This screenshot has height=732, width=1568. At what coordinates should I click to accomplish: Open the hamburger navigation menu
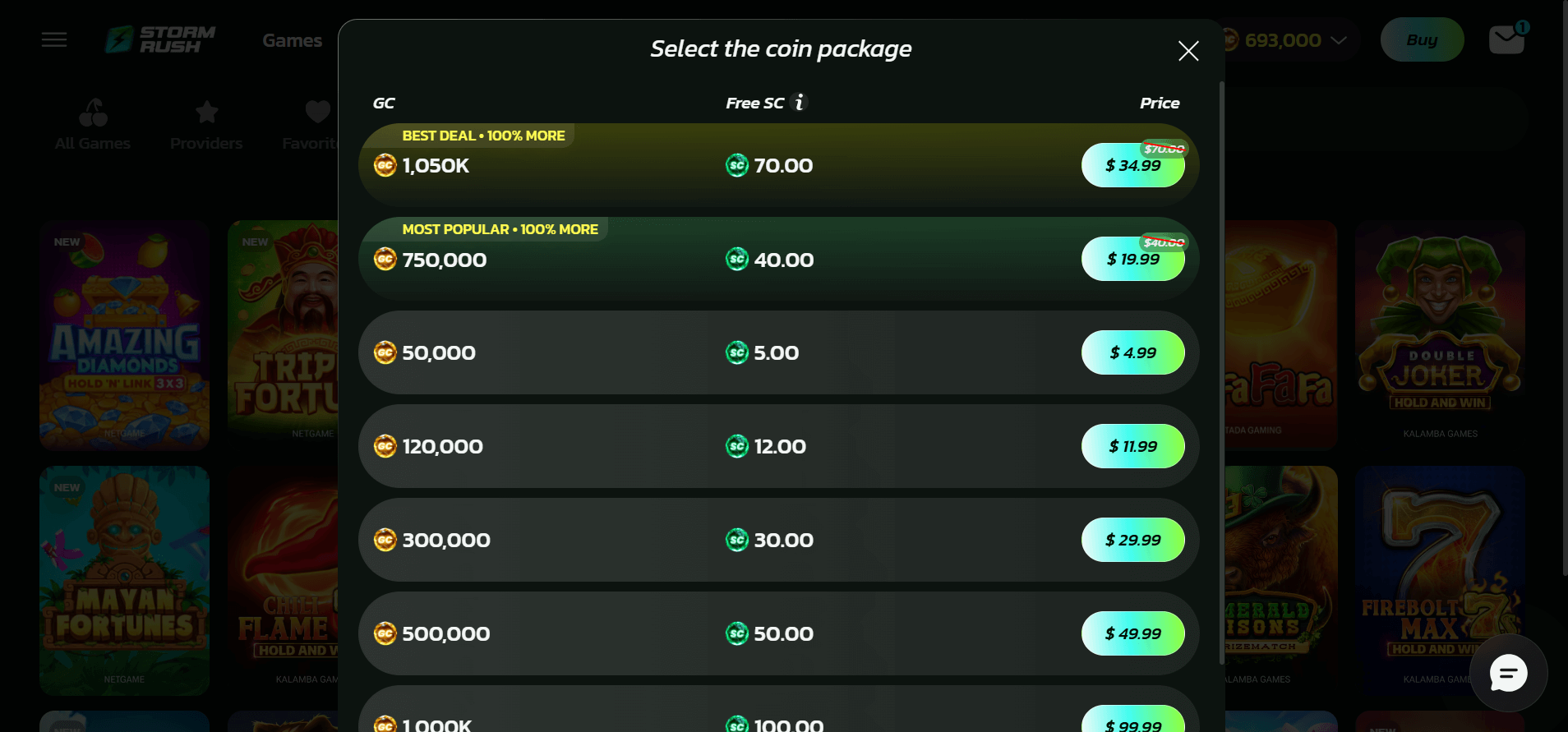coord(54,39)
